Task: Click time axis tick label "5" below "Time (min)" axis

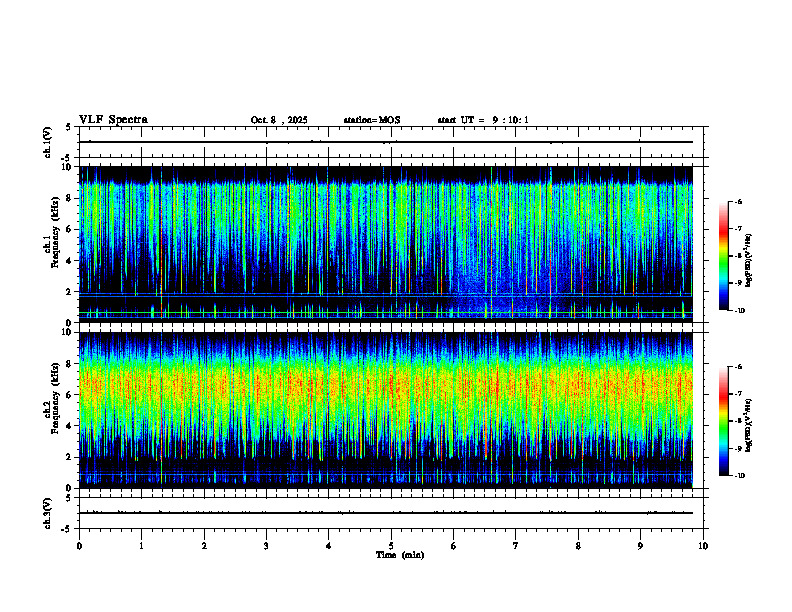Action: coord(391,546)
